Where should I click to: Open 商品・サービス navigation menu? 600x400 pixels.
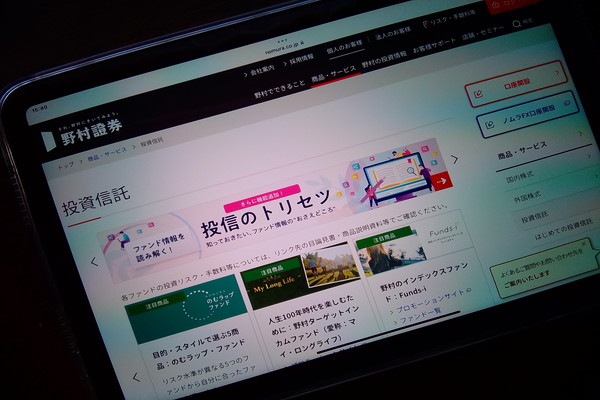(x=334, y=74)
